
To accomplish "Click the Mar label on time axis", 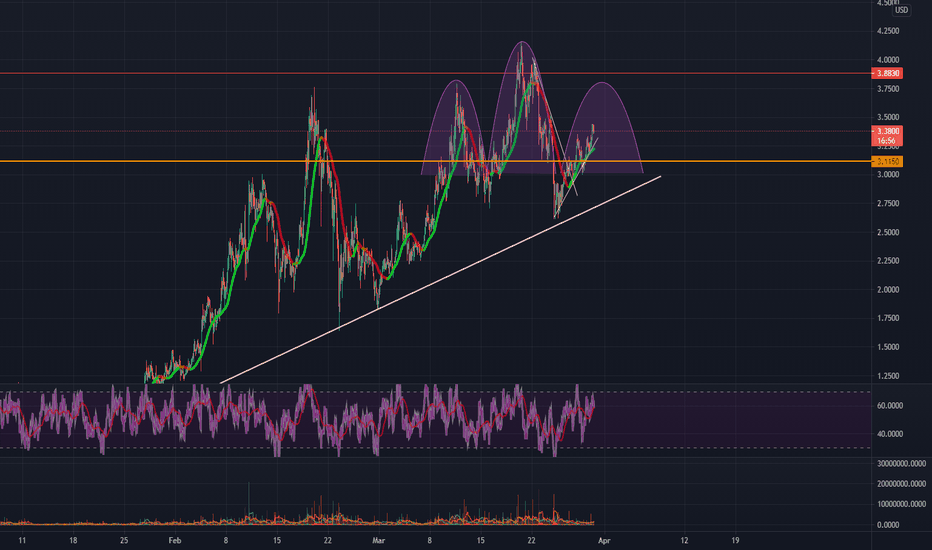I will tap(379, 541).
